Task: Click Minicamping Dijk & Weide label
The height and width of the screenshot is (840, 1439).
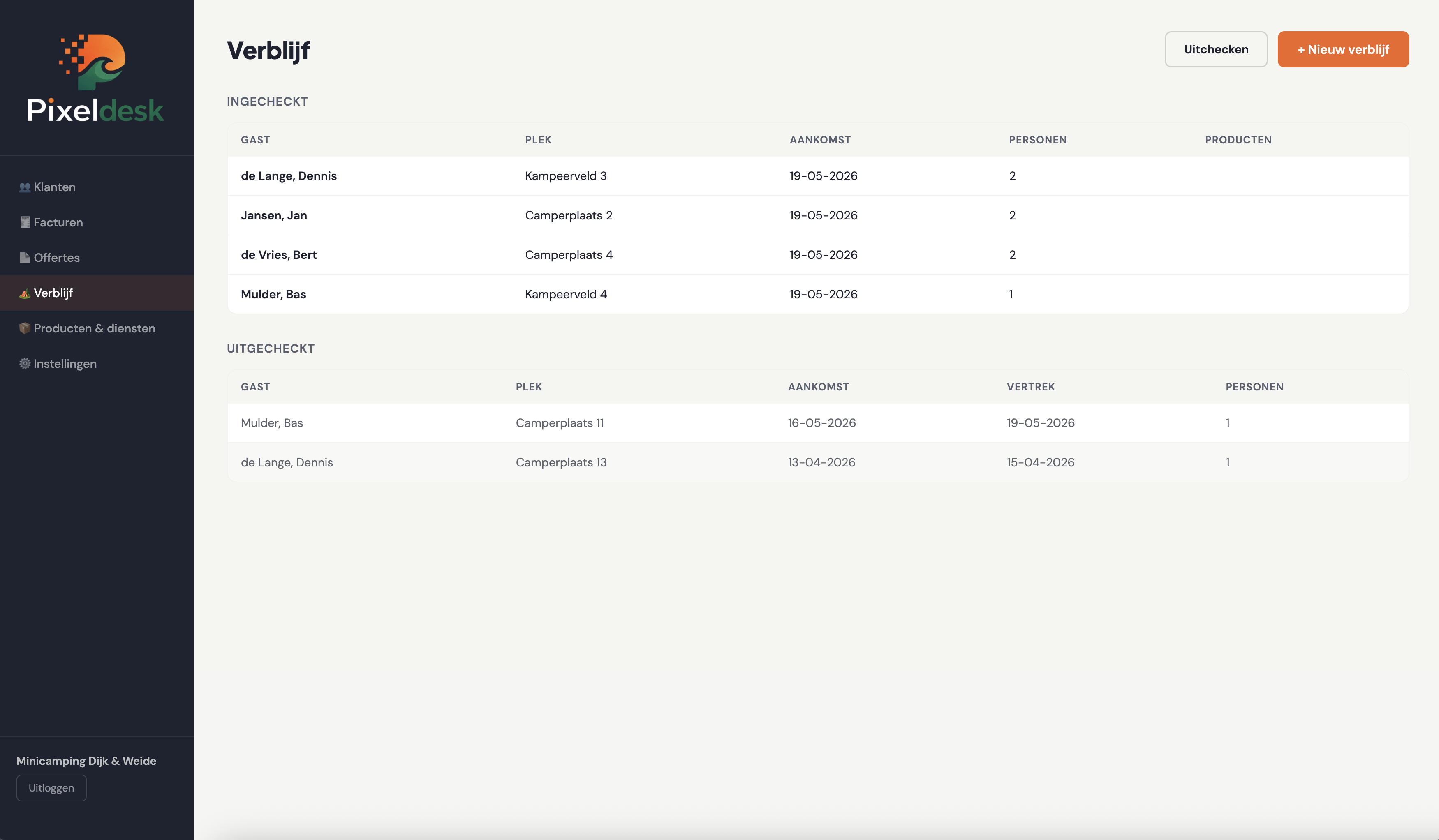Action: click(x=86, y=761)
